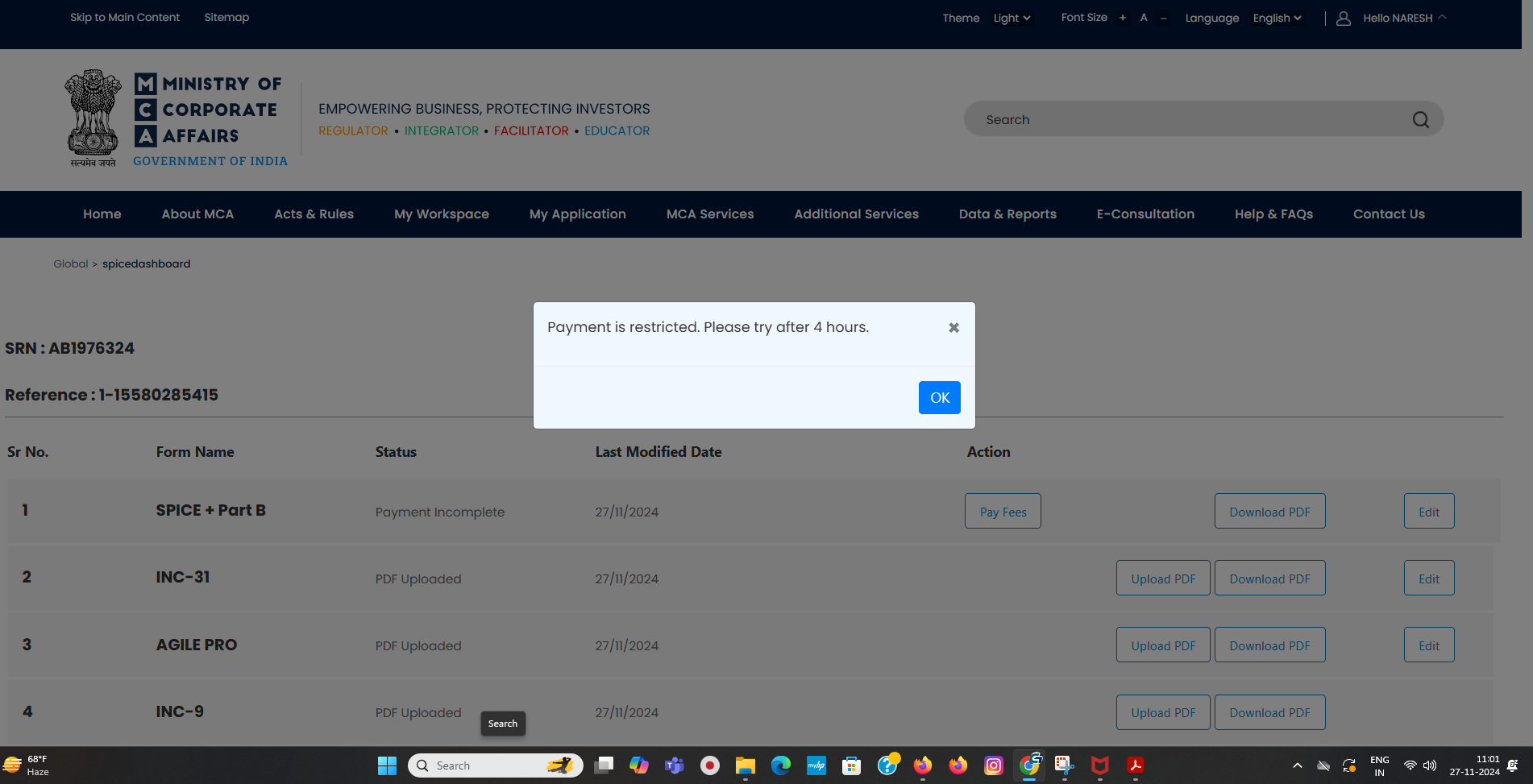Increase font size with the plus icon
The image size is (1533, 784).
pos(1122,18)
